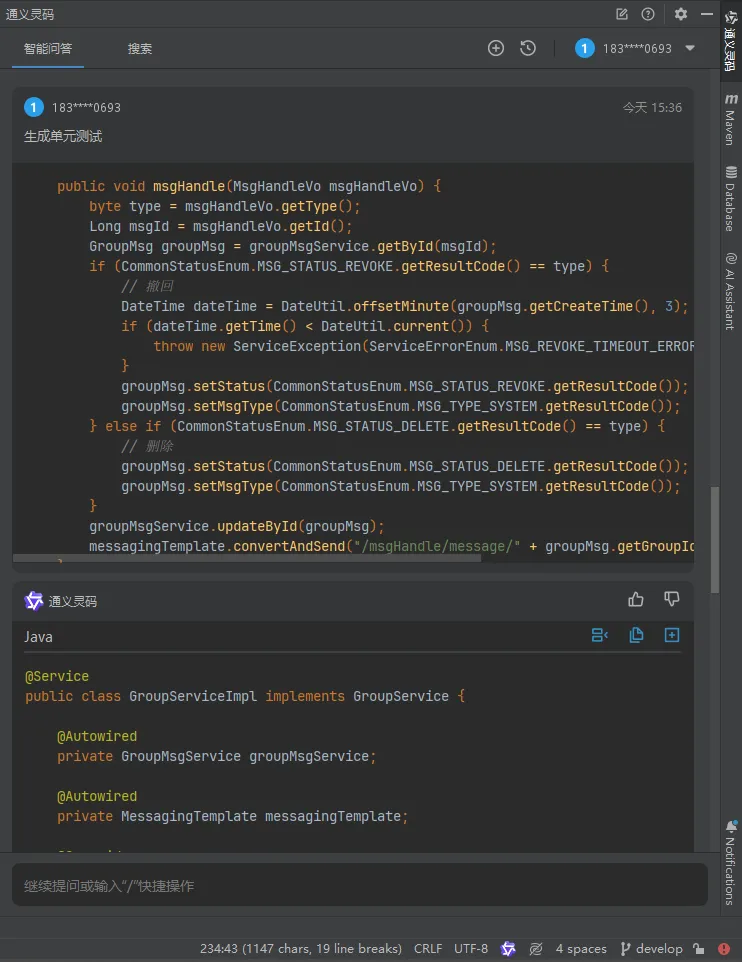Open chat history
The height and width of the screenshot is (962, 742).
tap(528, 48)
